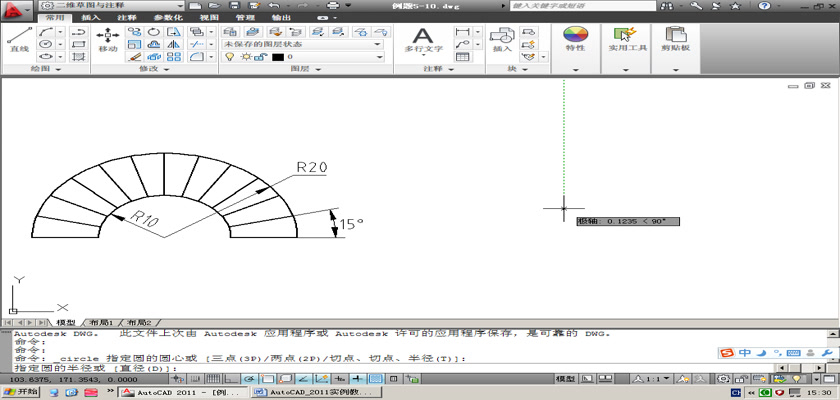This screenshot has height=400, width=840.
Task: Click the Insert block (插入) tool
Action: [x=502, y=40]
